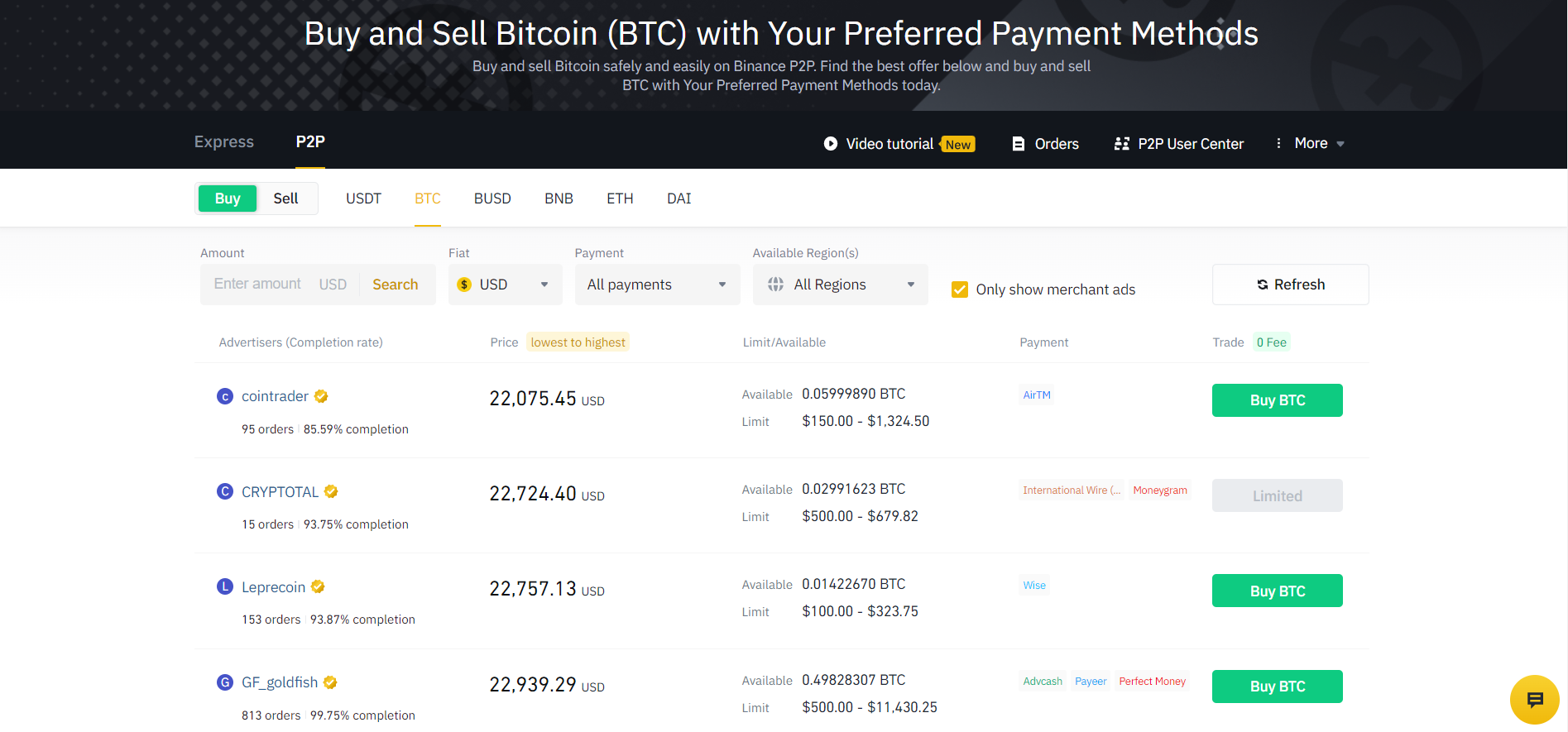Click the Refresh button

tap(1291, 285)
